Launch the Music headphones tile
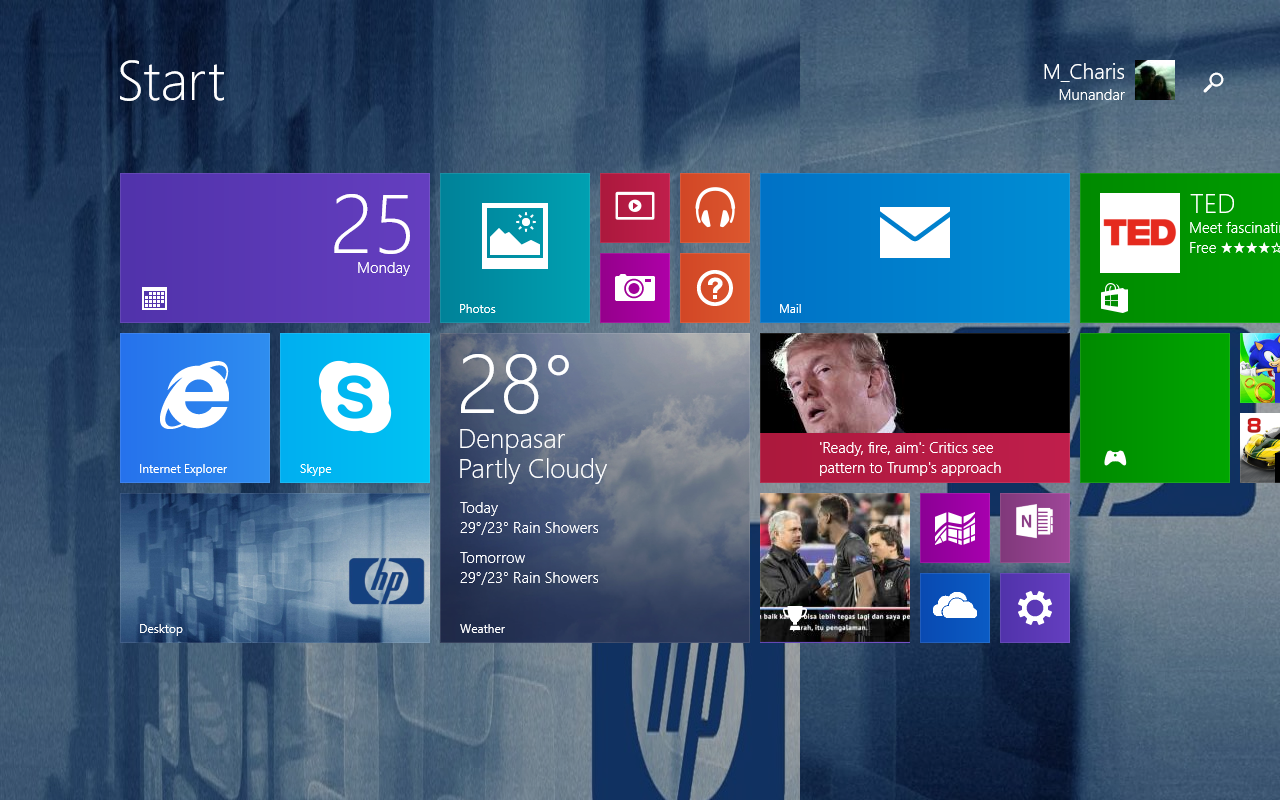Viewport: 1280px width, 800px height. coord(715,208)
